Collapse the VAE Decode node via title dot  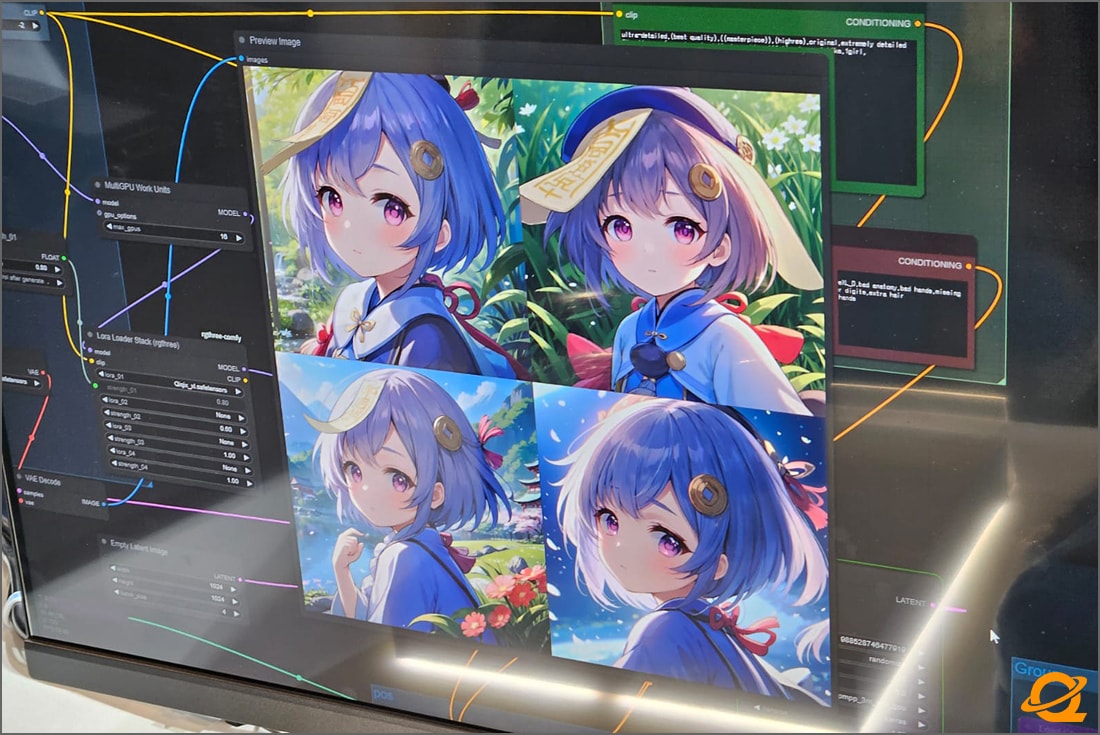19,477
